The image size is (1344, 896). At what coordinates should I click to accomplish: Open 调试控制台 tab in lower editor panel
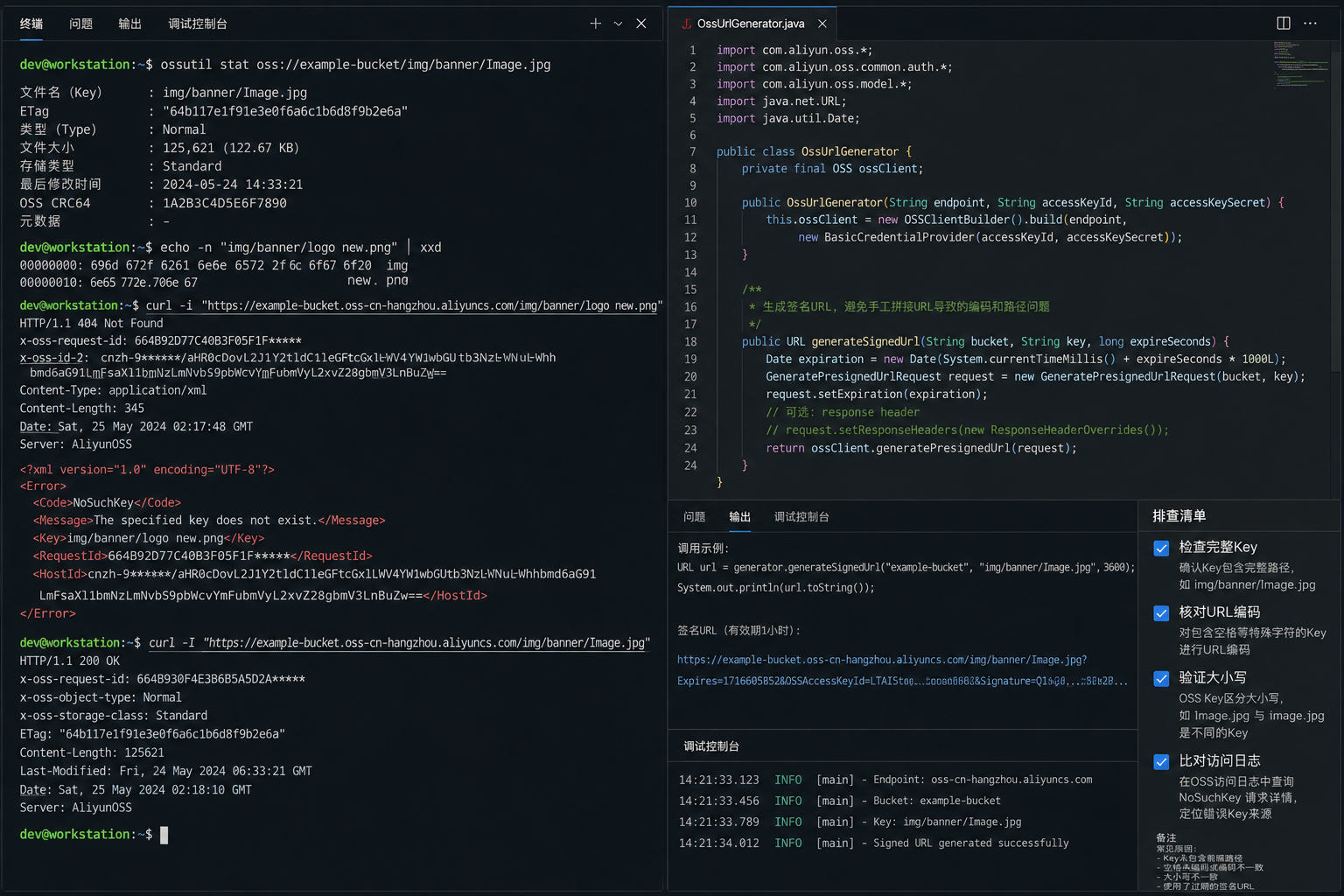coord(801,517)
